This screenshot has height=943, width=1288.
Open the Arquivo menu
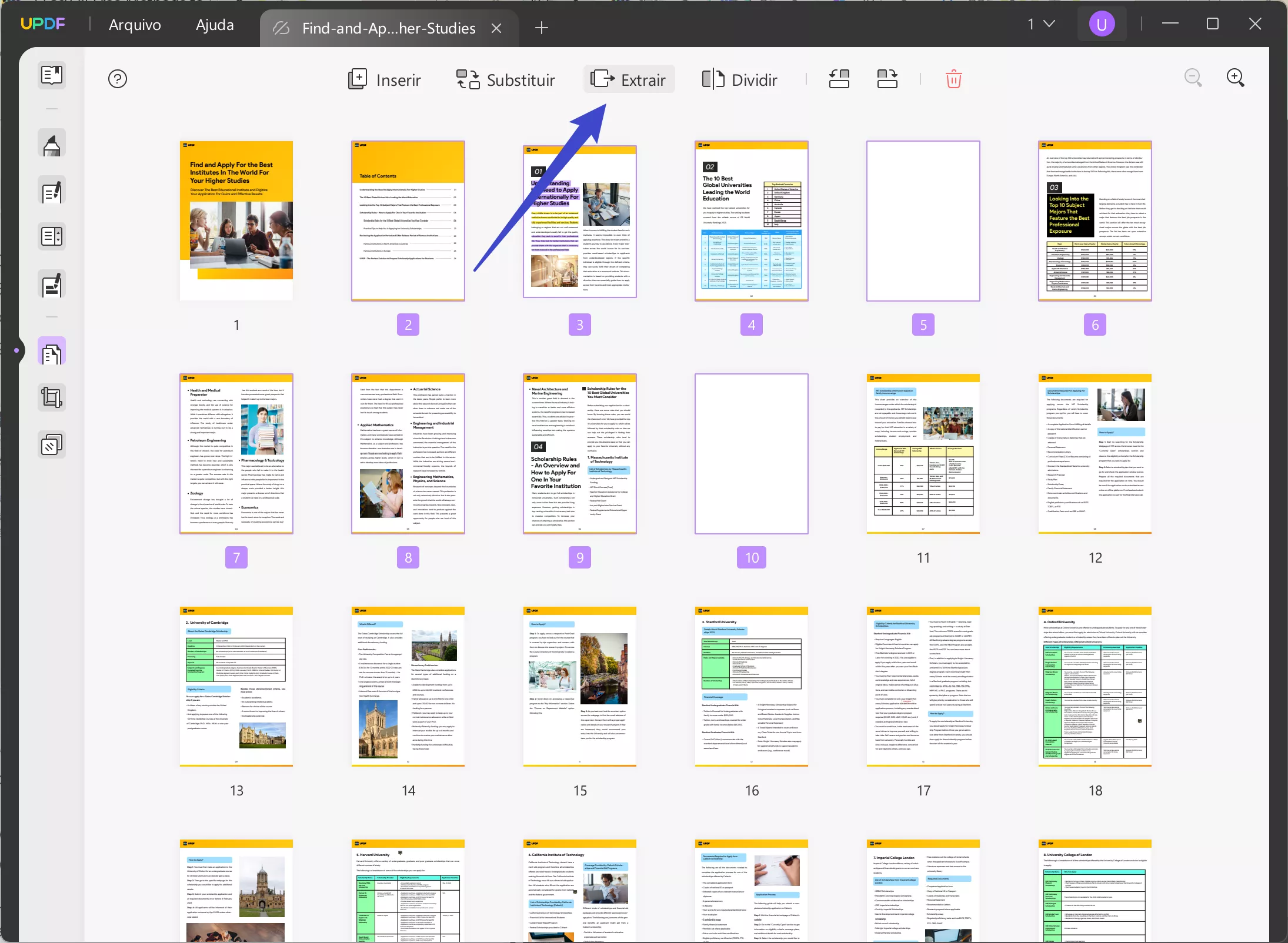click(135, 25)
